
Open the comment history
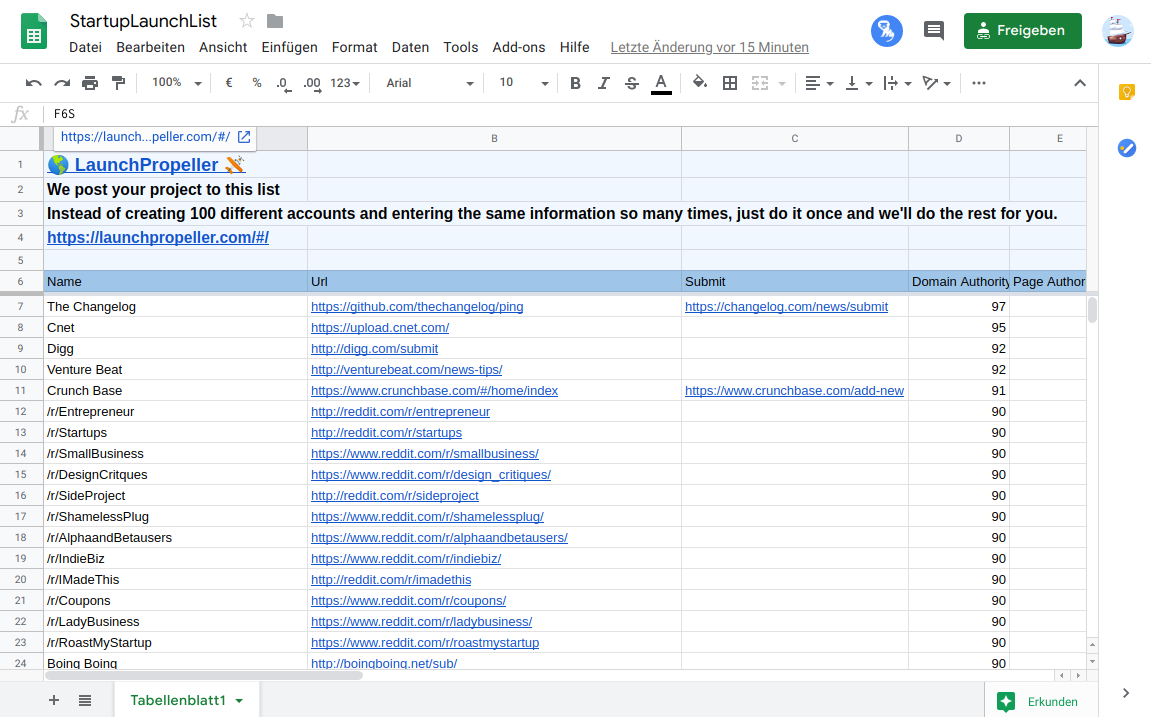click(x=933, y=30)
